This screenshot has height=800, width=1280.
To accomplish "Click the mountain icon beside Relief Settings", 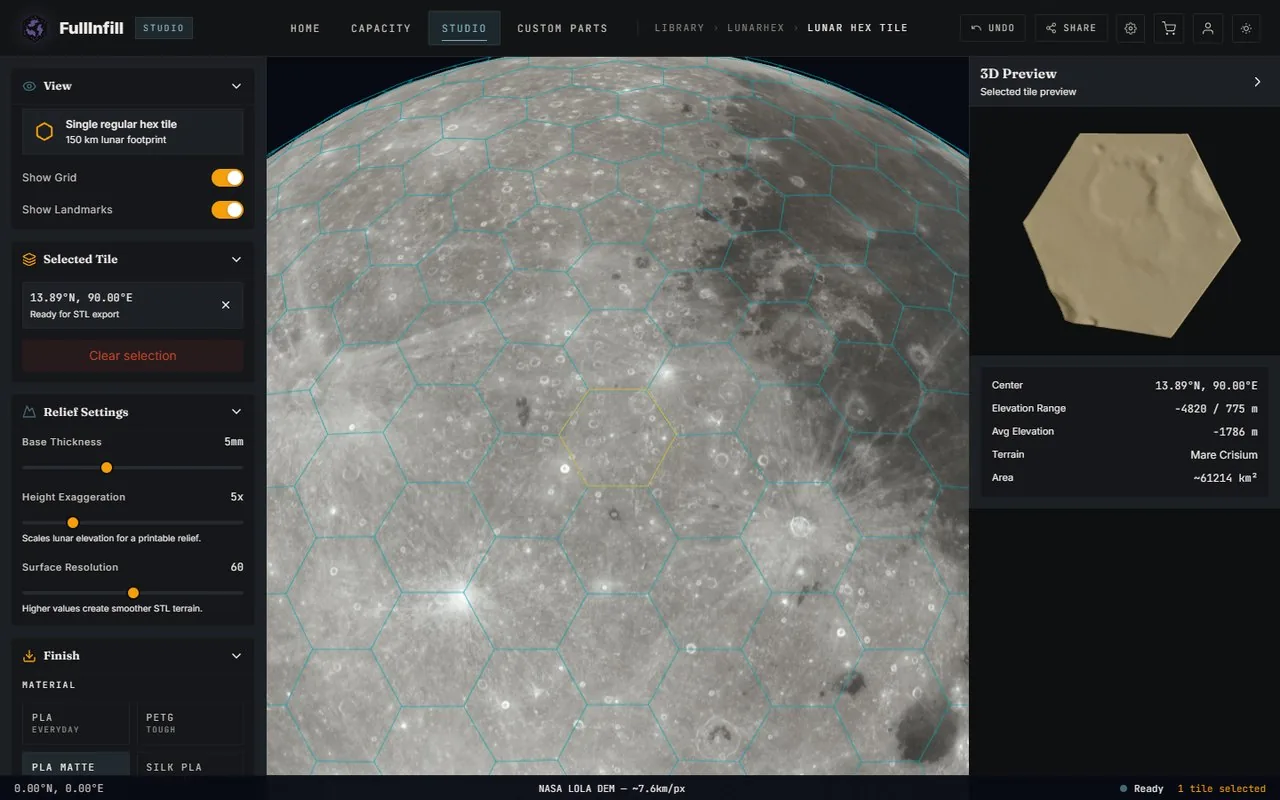I will (30, 412).
